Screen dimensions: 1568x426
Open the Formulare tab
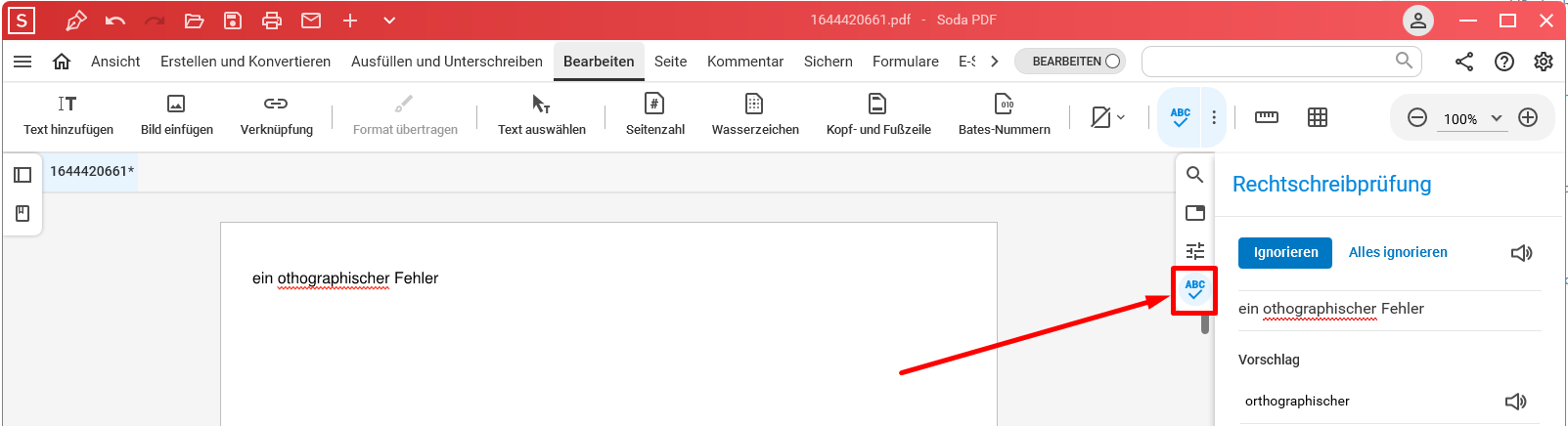(905, 62)
